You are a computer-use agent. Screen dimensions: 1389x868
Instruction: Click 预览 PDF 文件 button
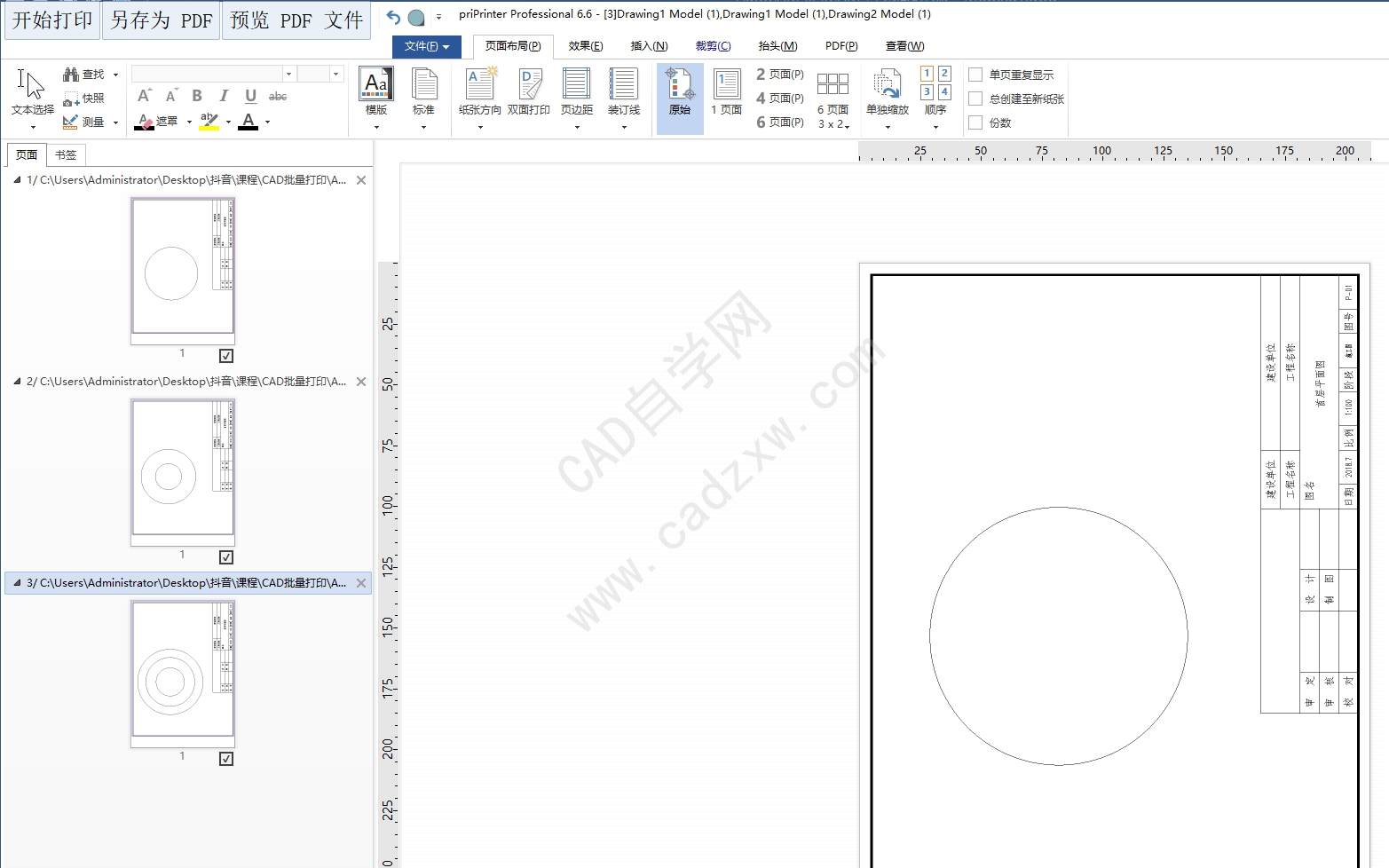tap(296, 20)
